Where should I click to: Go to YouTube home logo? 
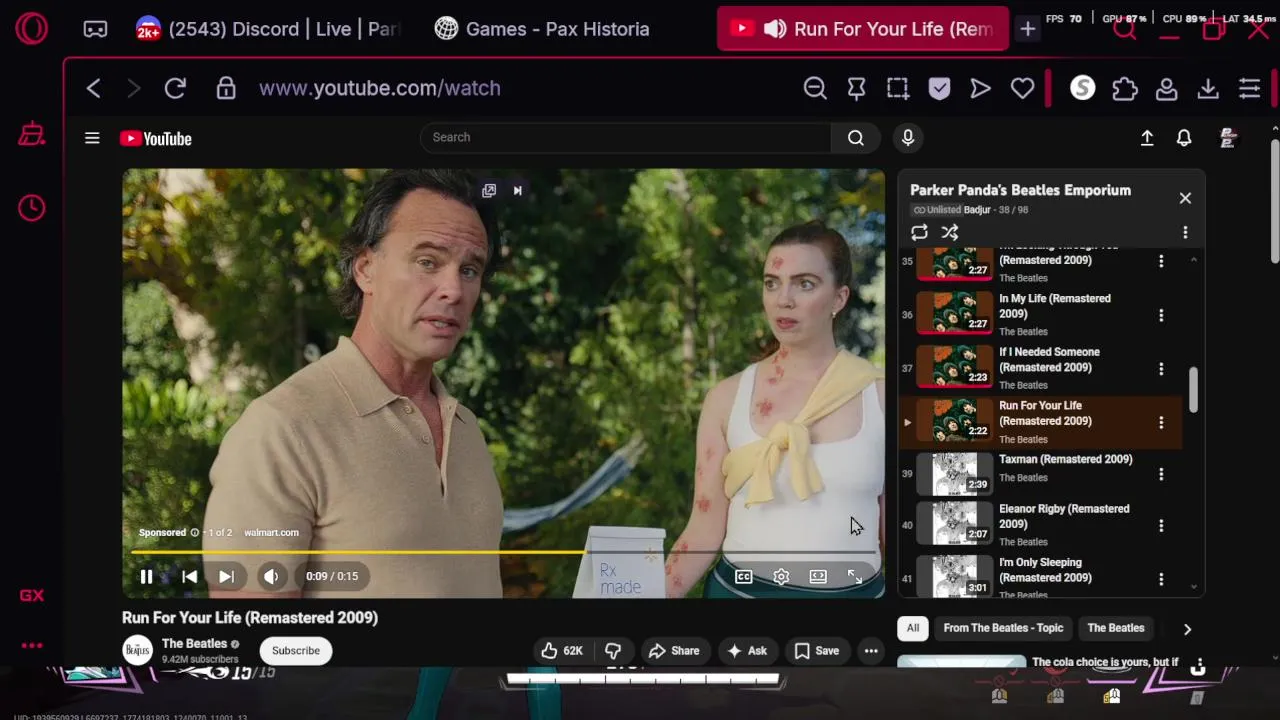(x=156, y=139)
